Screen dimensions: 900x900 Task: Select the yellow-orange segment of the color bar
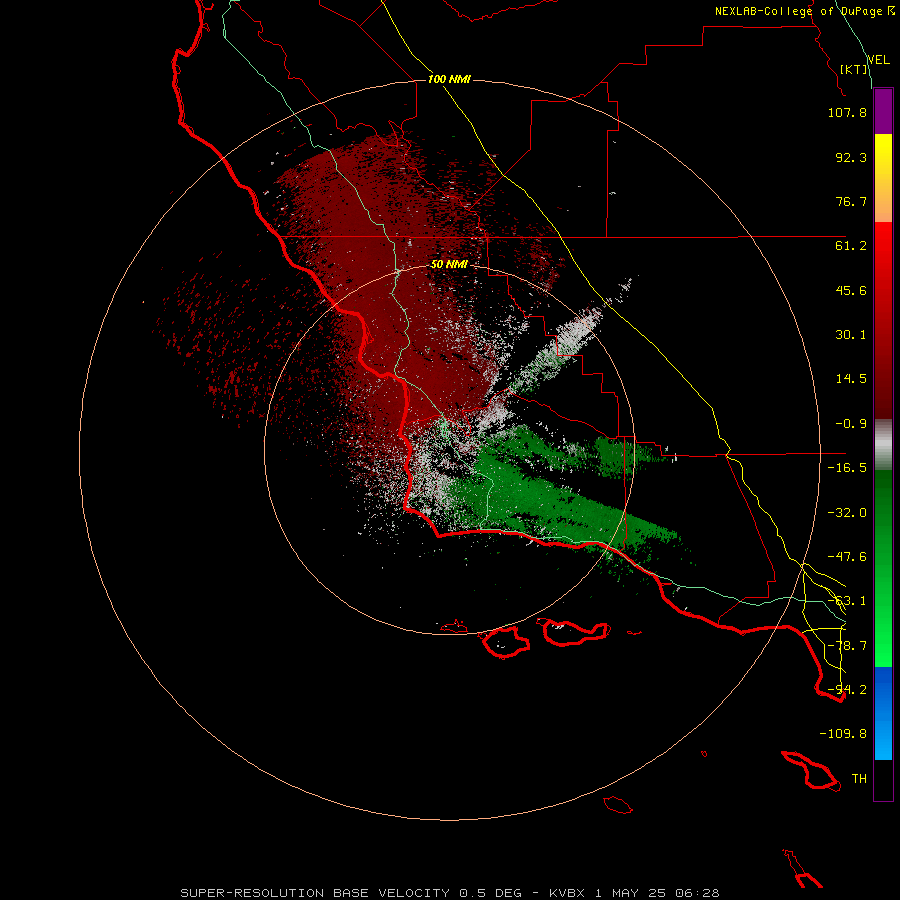coord(883,178)
